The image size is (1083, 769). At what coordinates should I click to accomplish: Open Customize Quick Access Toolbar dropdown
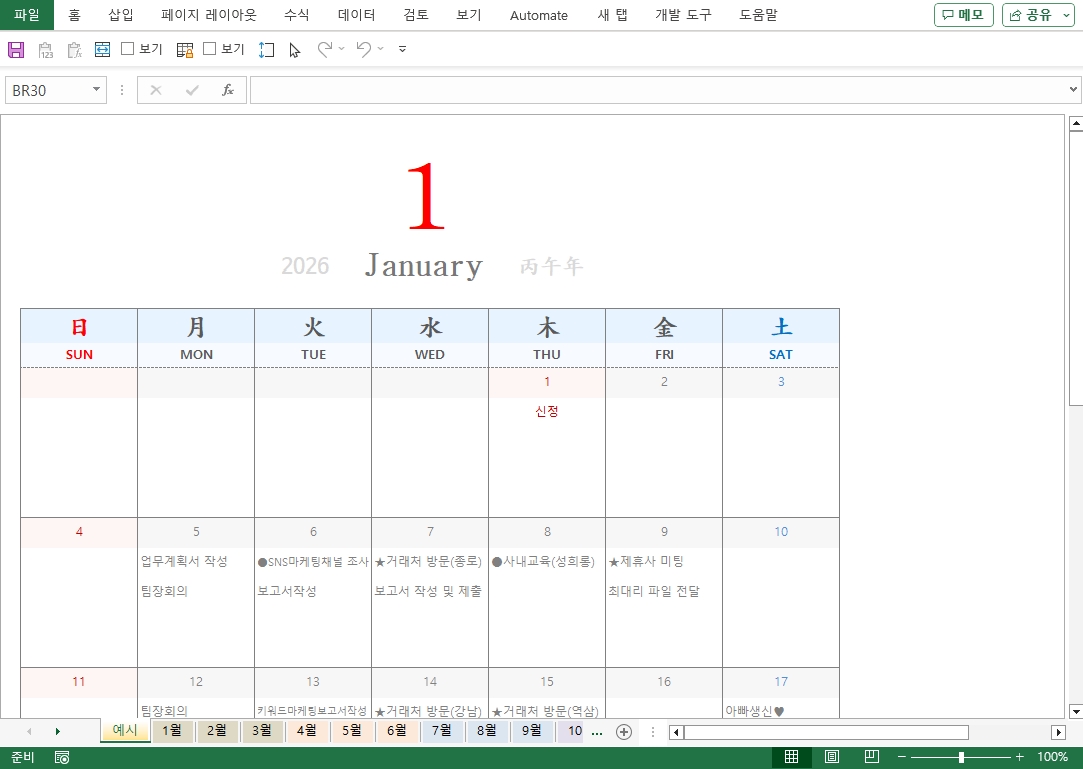pyautogui.click(x=402, y=49)
